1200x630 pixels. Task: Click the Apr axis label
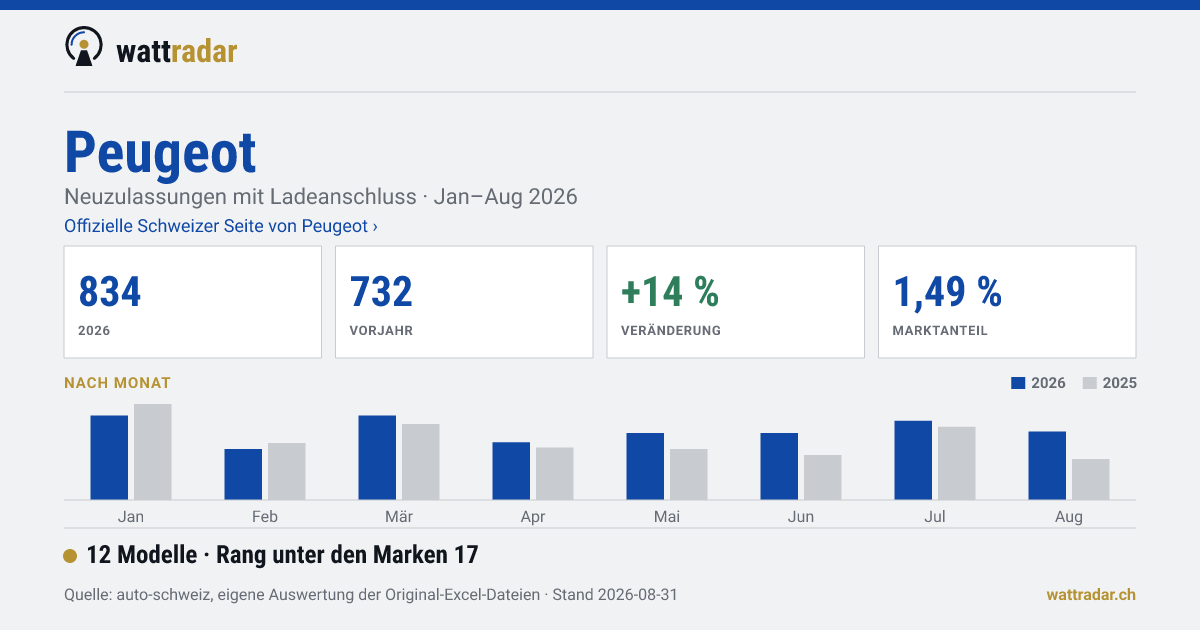click(533, 516)
